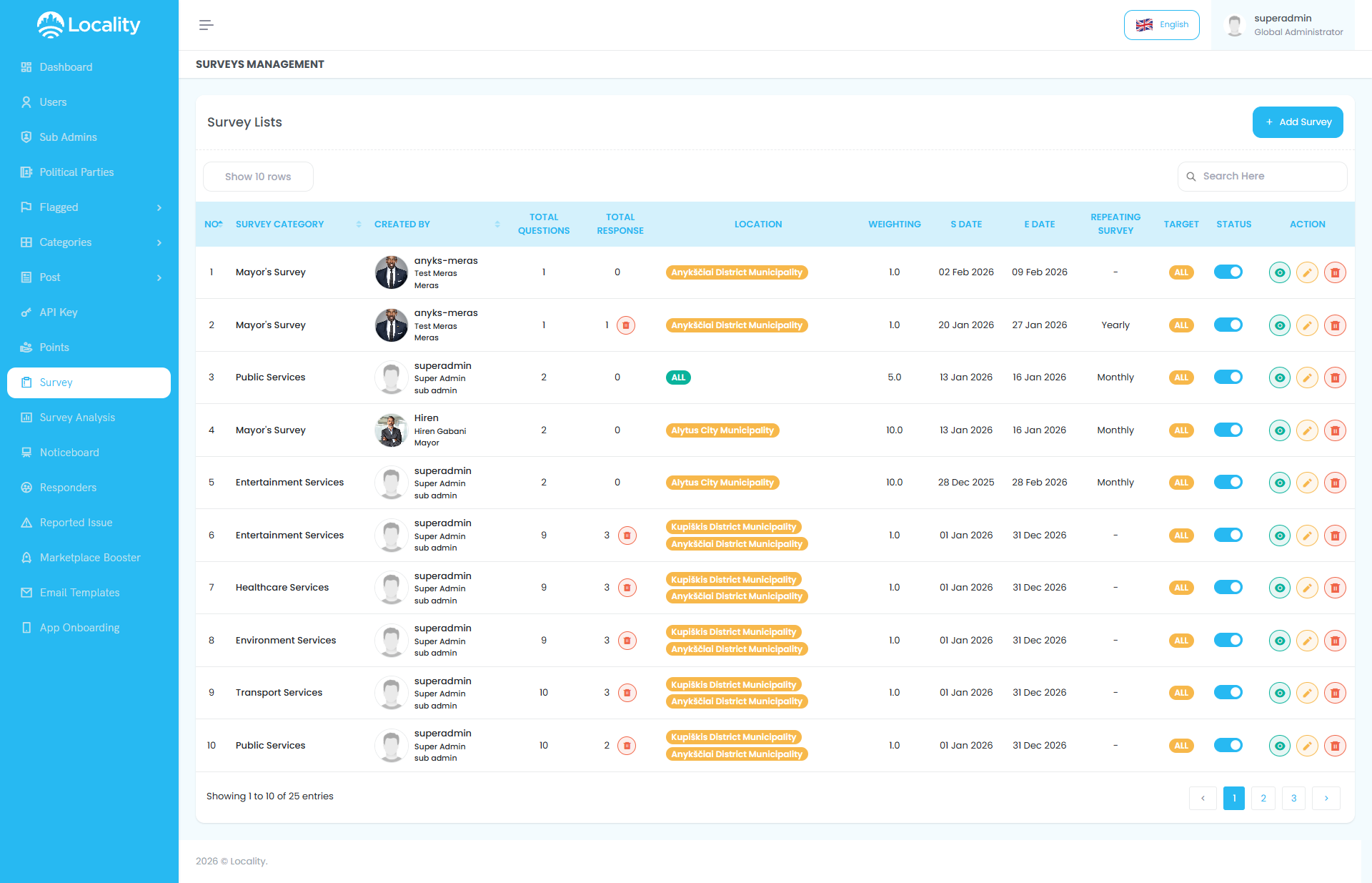Click the Add Survey button
The image size is (1372, 883).
(x=1298, y=122)
